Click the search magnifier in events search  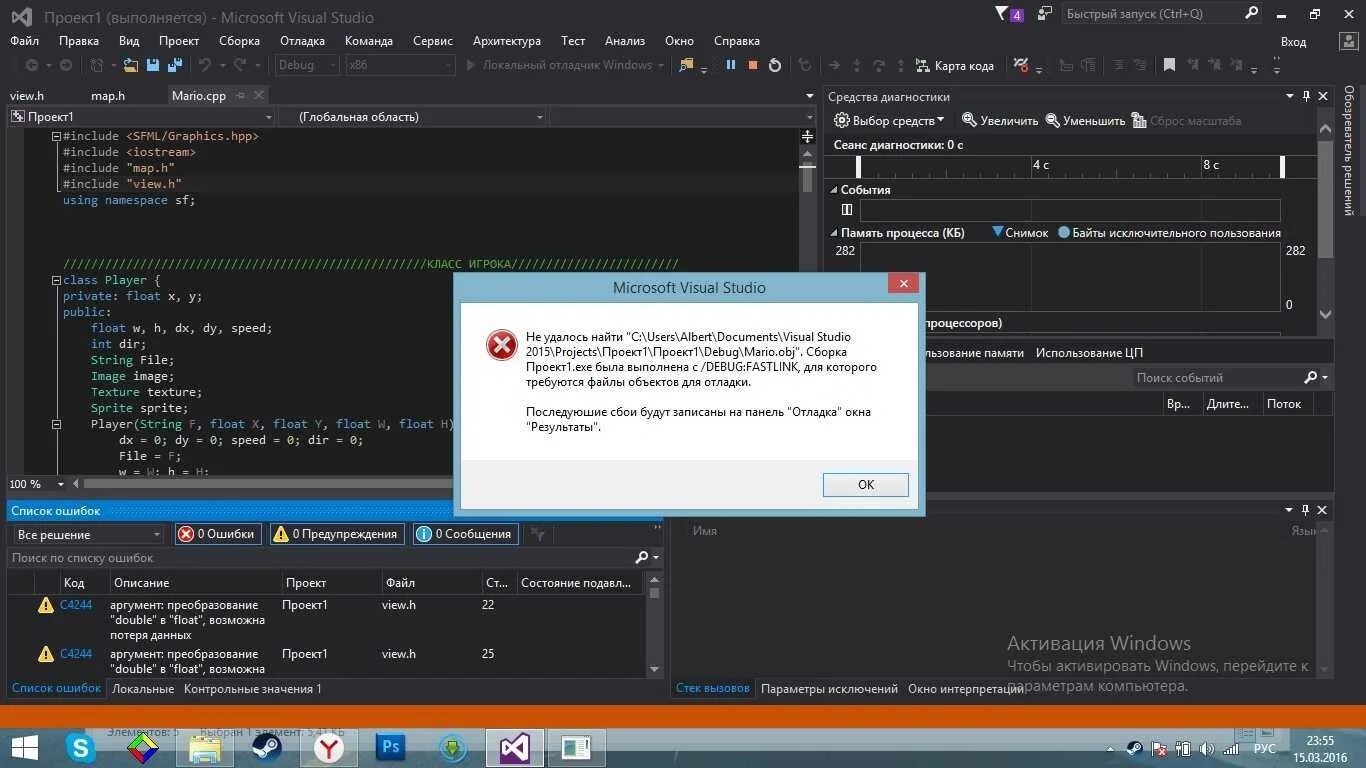pyautogui.click(x=1311, y=377)
